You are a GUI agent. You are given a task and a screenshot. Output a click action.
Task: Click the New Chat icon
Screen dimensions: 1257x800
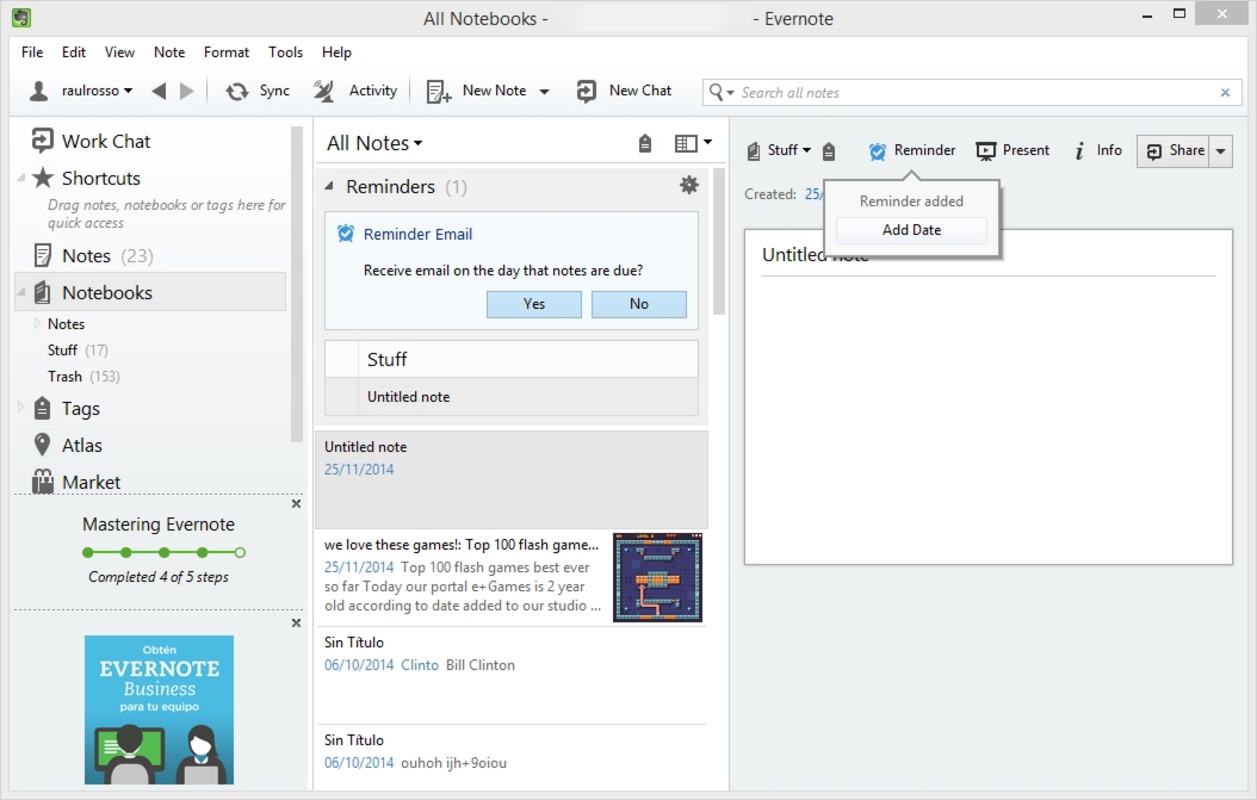click(x=586, y=91)
